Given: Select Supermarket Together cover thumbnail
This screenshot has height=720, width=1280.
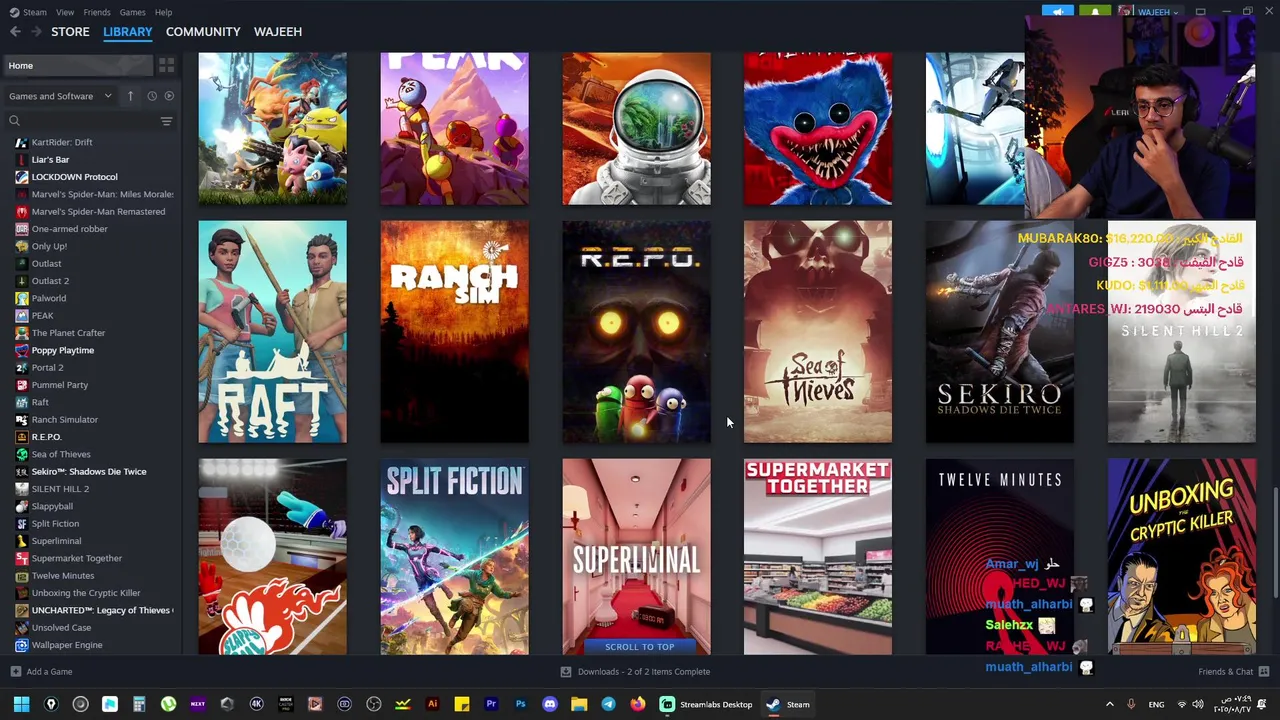Looking at the screenshot, I should click(818, 557).
